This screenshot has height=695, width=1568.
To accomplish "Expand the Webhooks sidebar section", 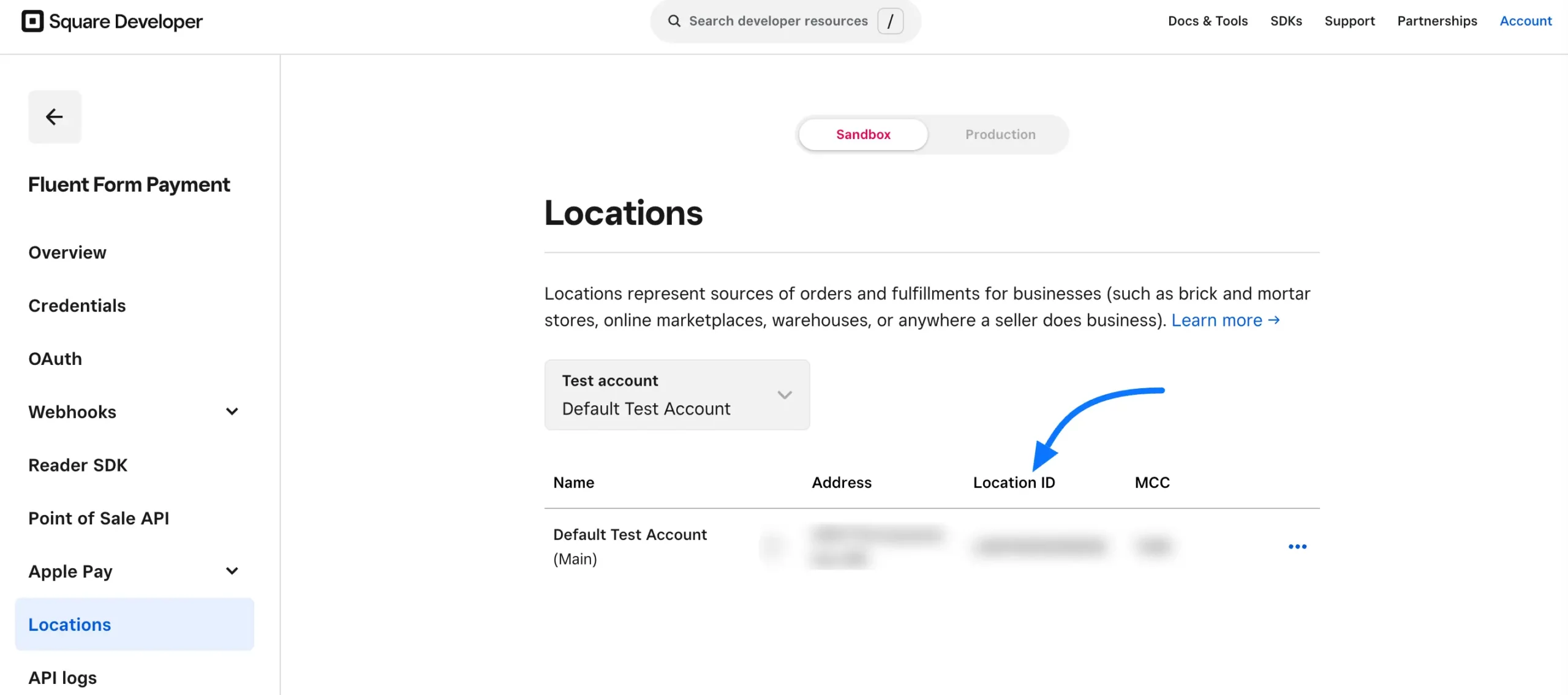I will tap(232, 412).
